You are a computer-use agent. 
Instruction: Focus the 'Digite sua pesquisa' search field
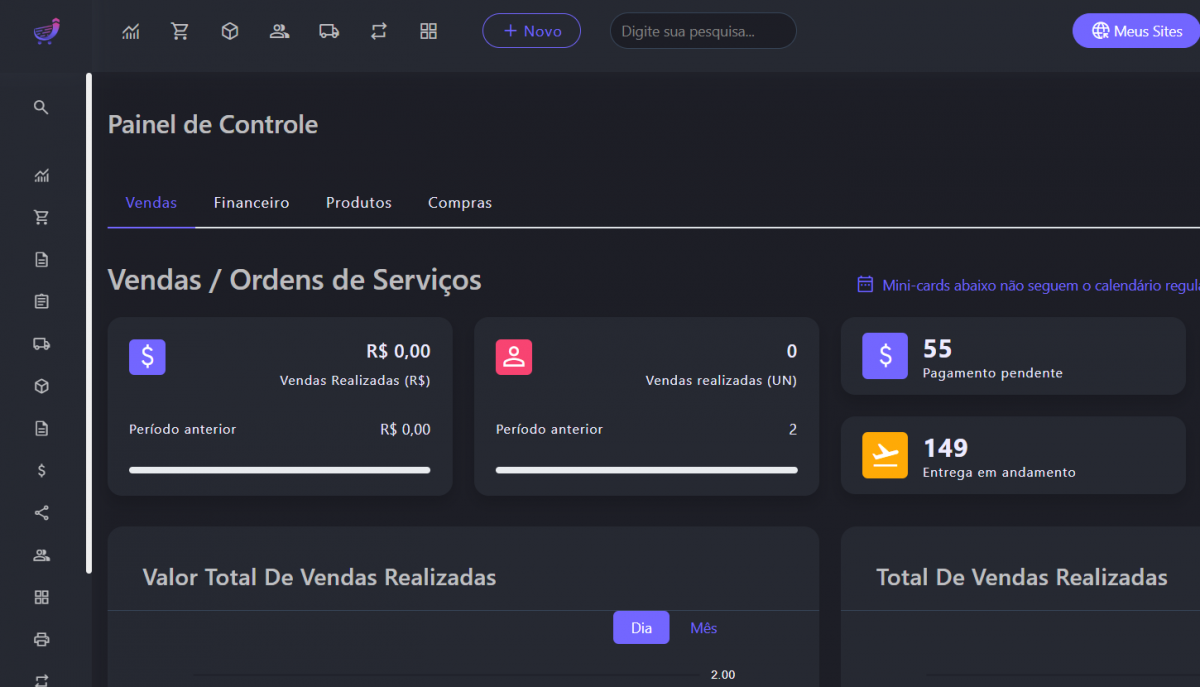click(x=703, y=31)
